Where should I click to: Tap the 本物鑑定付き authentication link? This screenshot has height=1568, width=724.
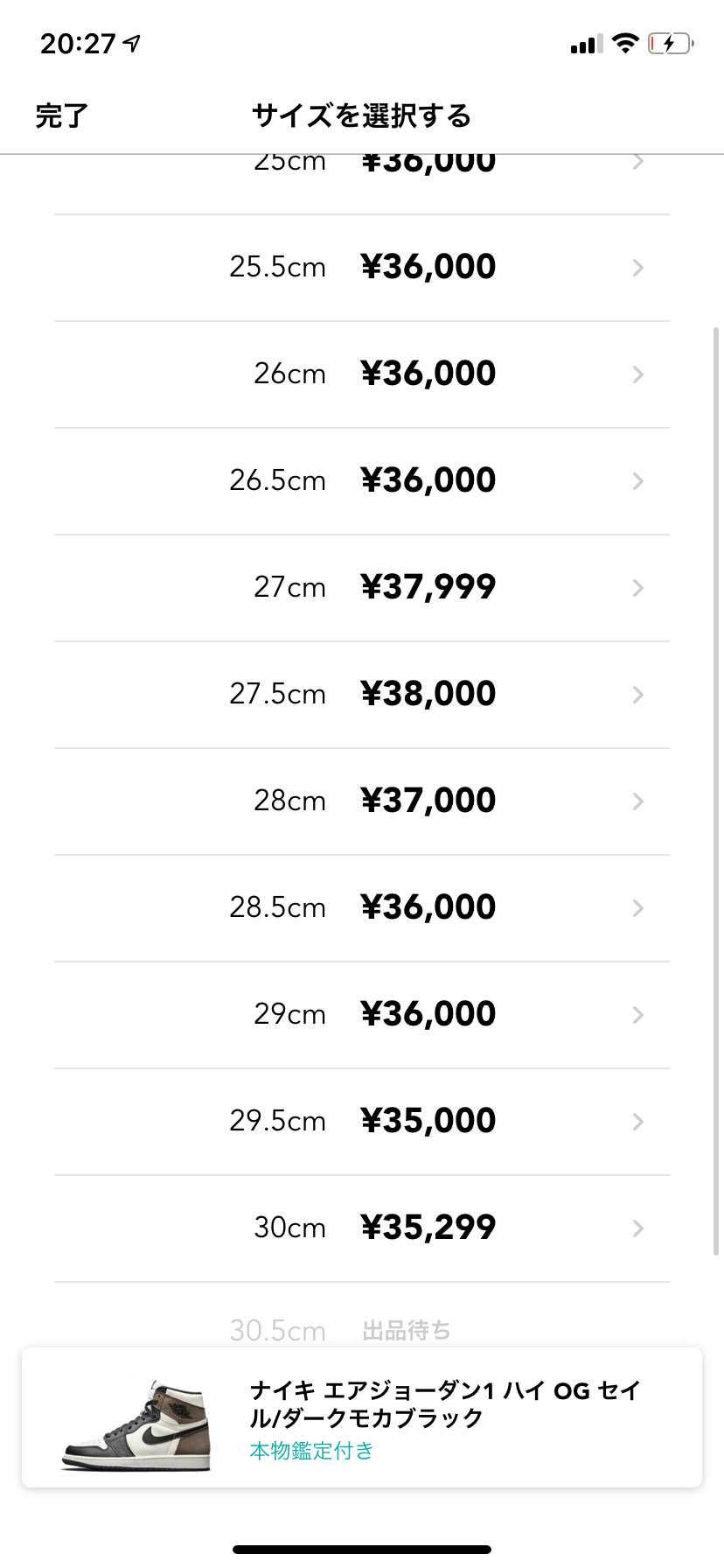click(x=311, y=1451)
